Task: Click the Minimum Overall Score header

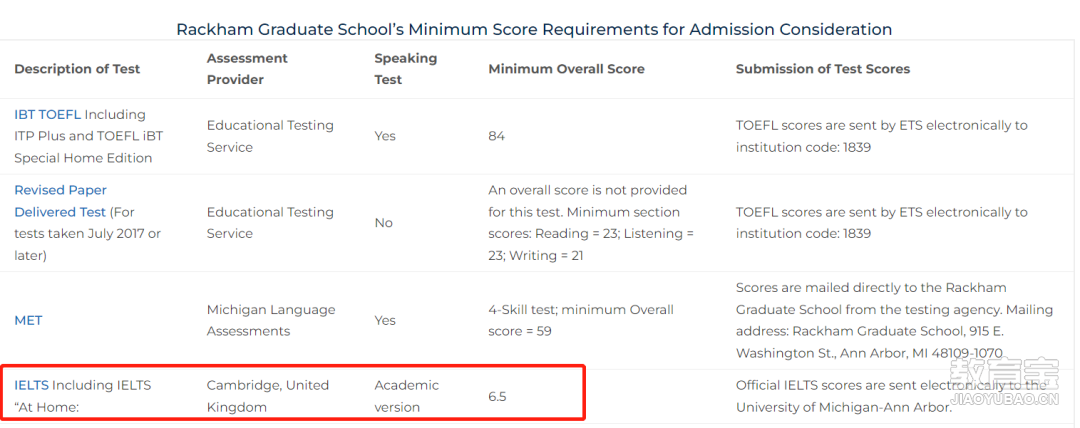Action: (566, 69)
